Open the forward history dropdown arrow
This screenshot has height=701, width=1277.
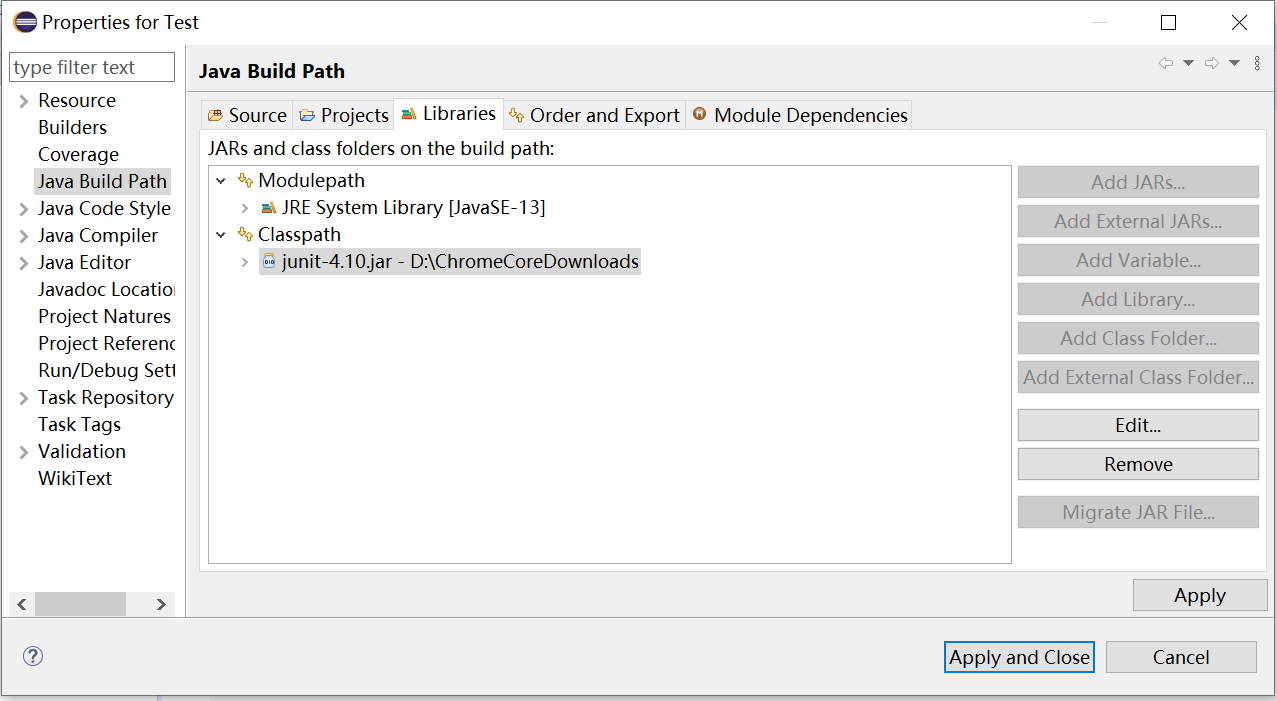click(x=1234, y=63)
